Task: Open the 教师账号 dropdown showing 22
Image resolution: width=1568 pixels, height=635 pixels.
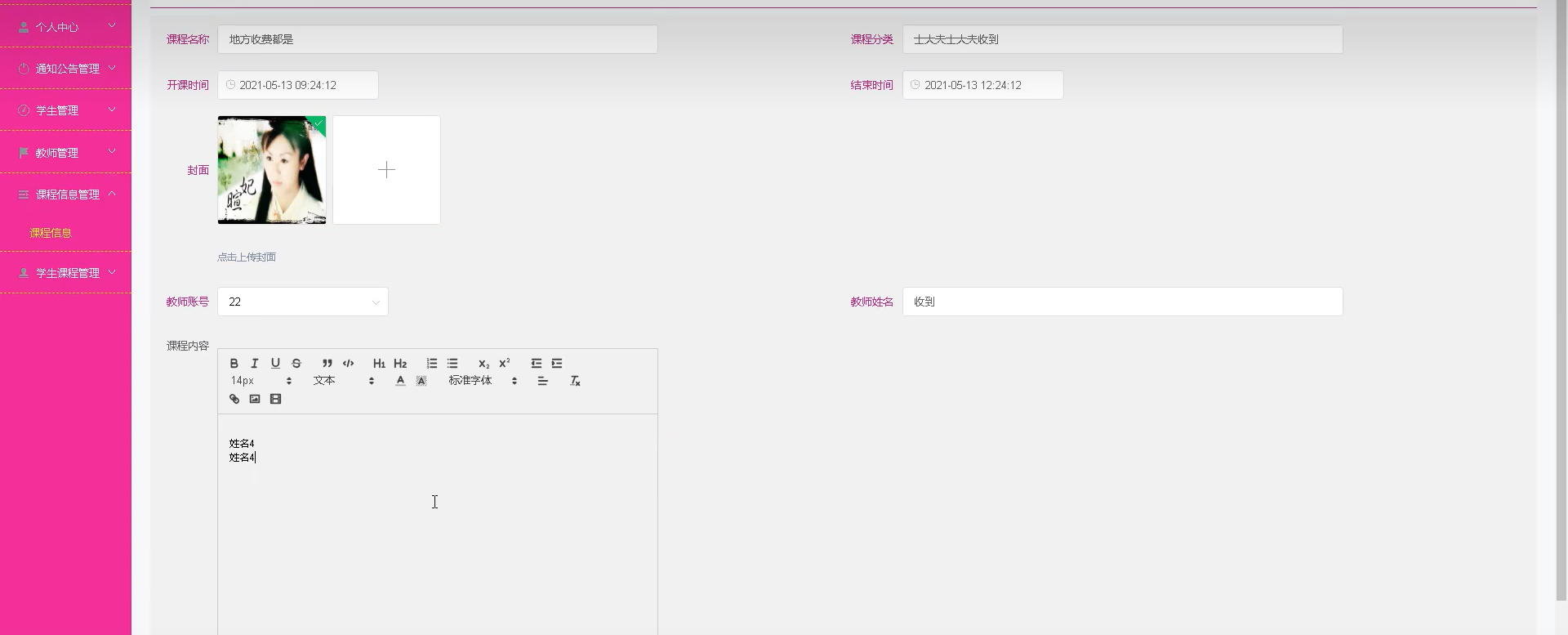Action: (x=302, y=302)
